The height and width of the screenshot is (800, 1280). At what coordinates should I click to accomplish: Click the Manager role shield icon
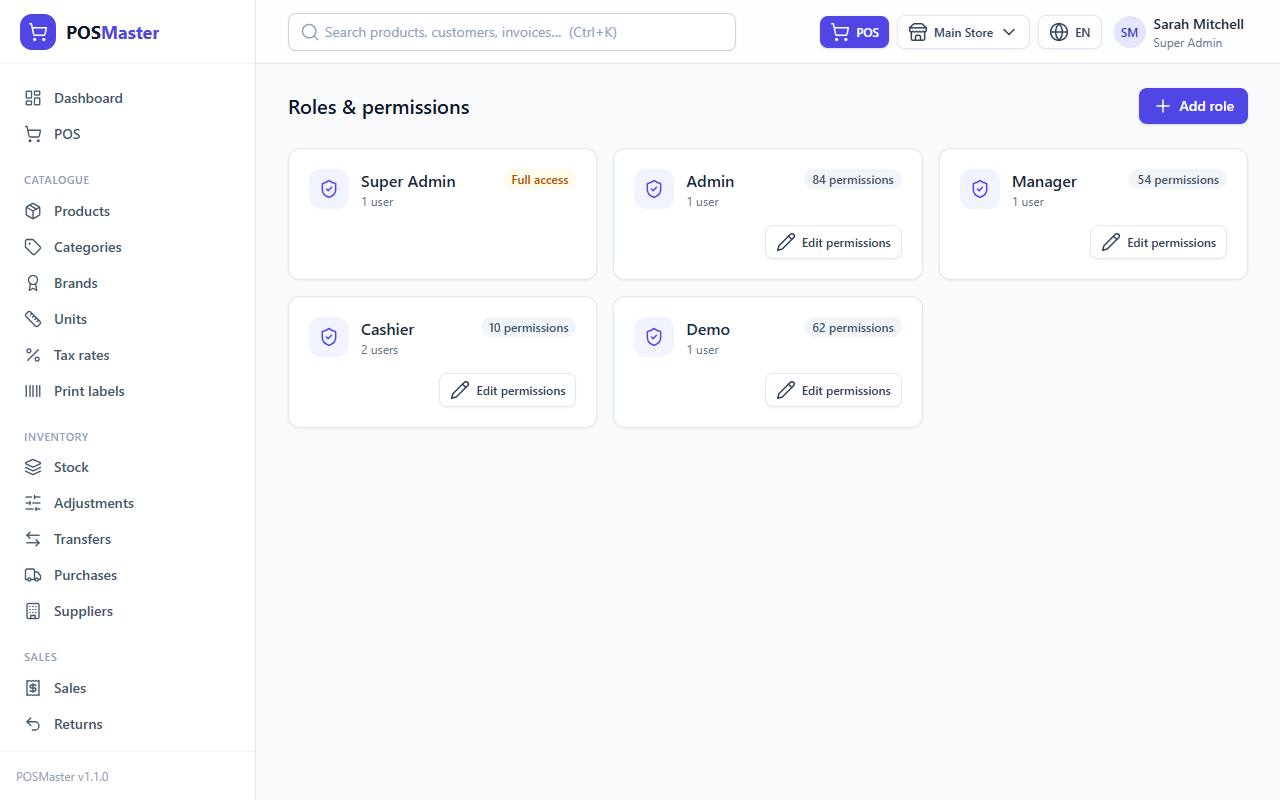tap(980, 189)
